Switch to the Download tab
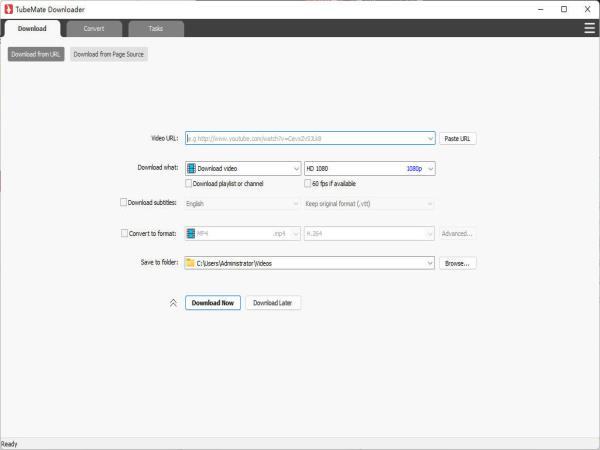The width and height of the screenshot is (600, 450). (x=32, y=28)
